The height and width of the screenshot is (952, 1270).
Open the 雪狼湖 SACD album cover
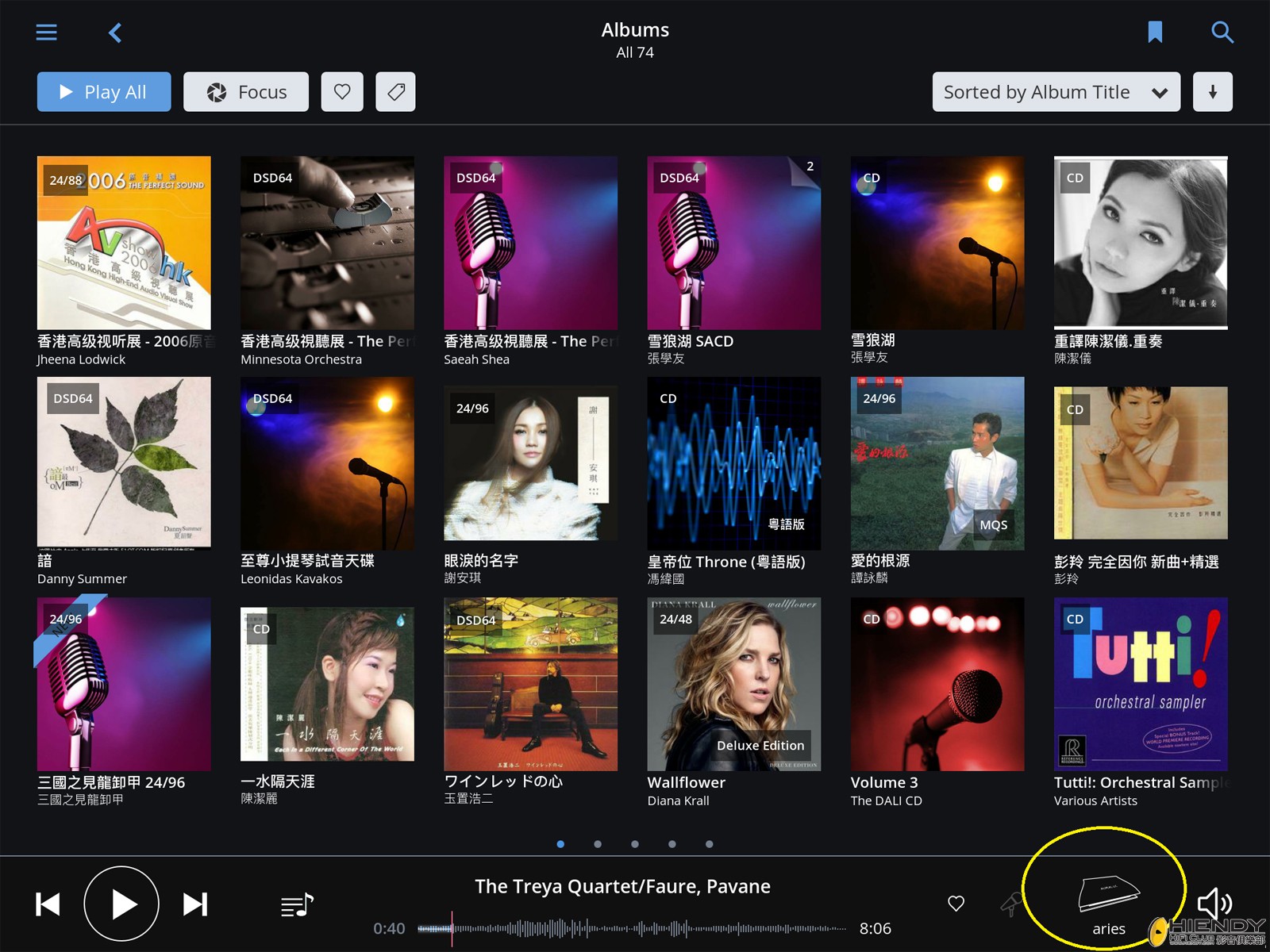[x=734, y=243]
